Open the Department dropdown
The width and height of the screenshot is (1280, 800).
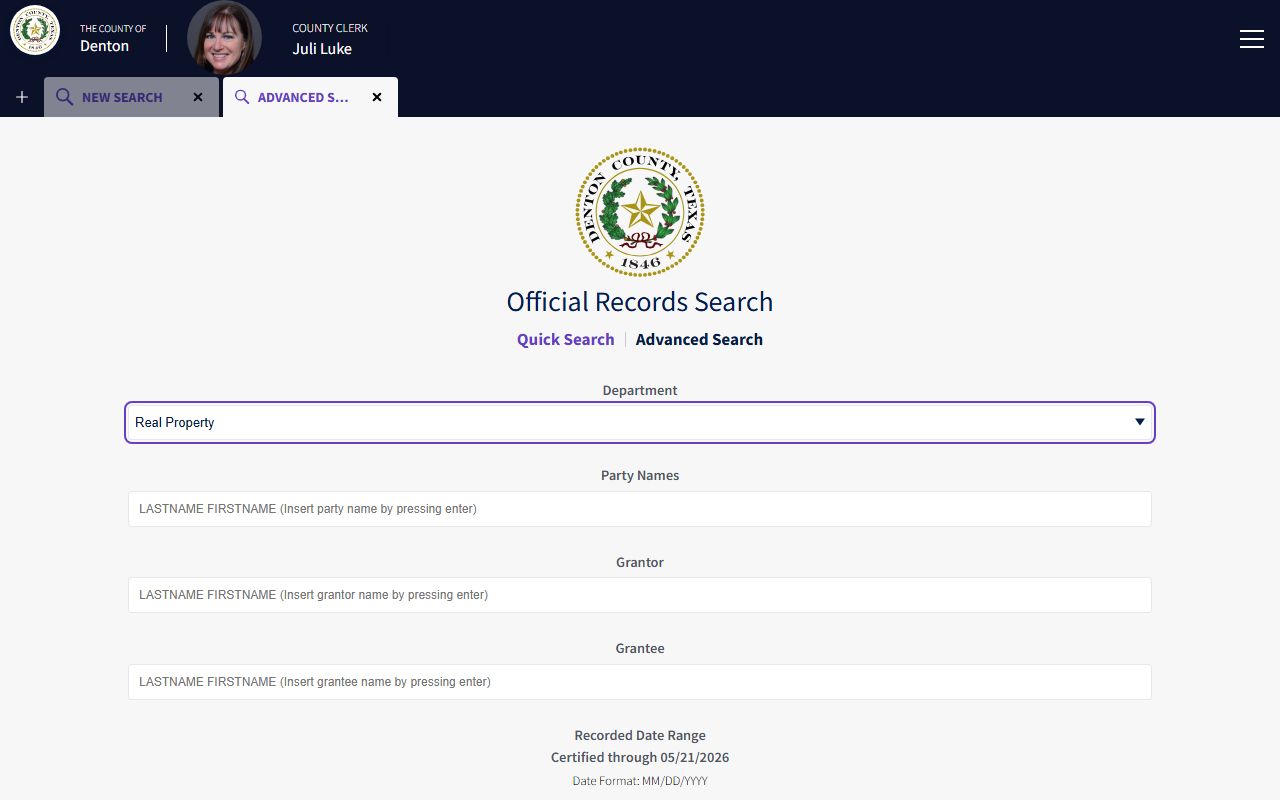pos(640,422)
